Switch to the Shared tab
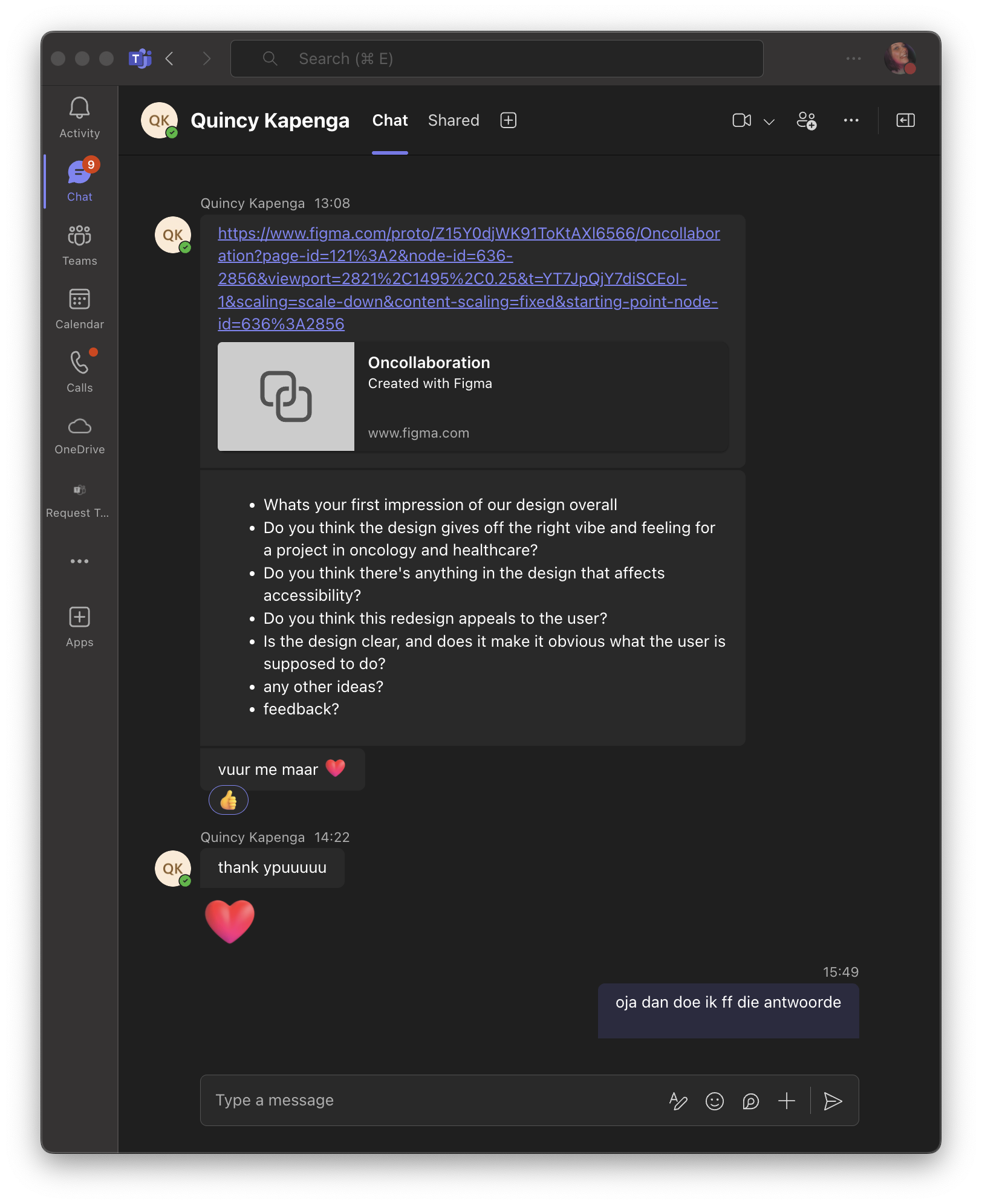The width and height of the screenshot is (982, 1204). pos(454,120)
